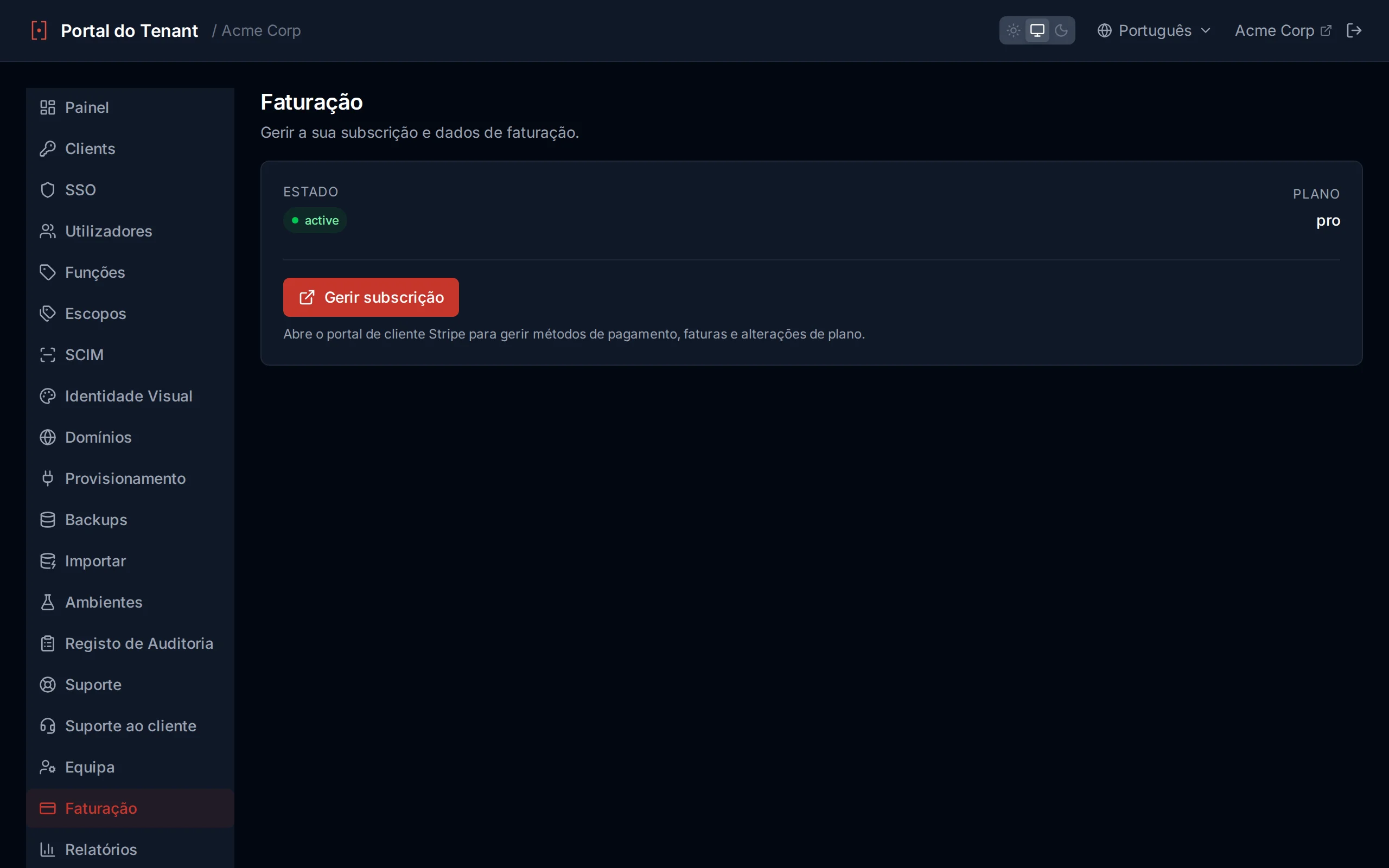Click the Provisionamento plug icon
Screen dimensions: 1389x868
point(48,479)
